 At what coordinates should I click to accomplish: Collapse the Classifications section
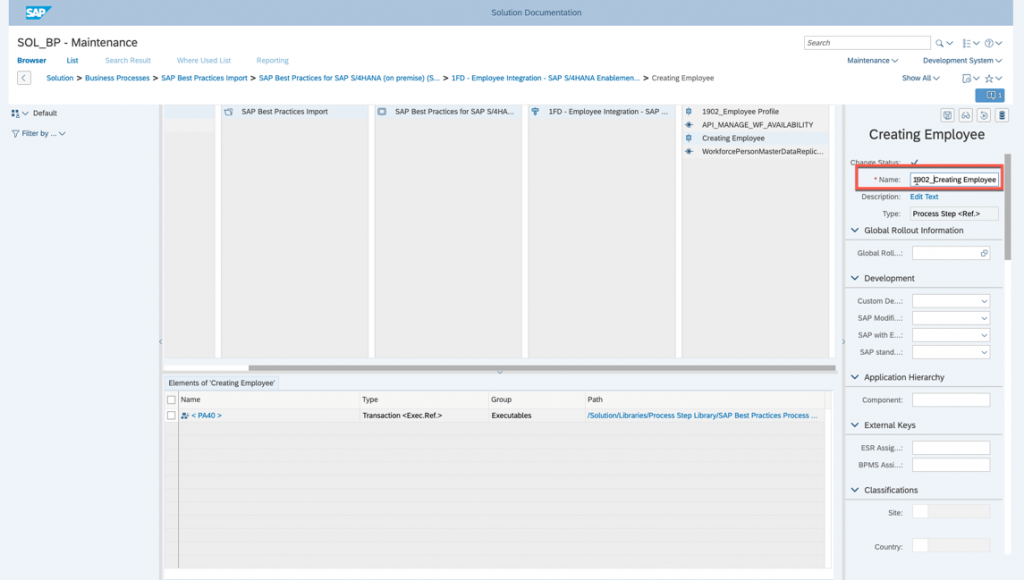(x=855, y=490)
